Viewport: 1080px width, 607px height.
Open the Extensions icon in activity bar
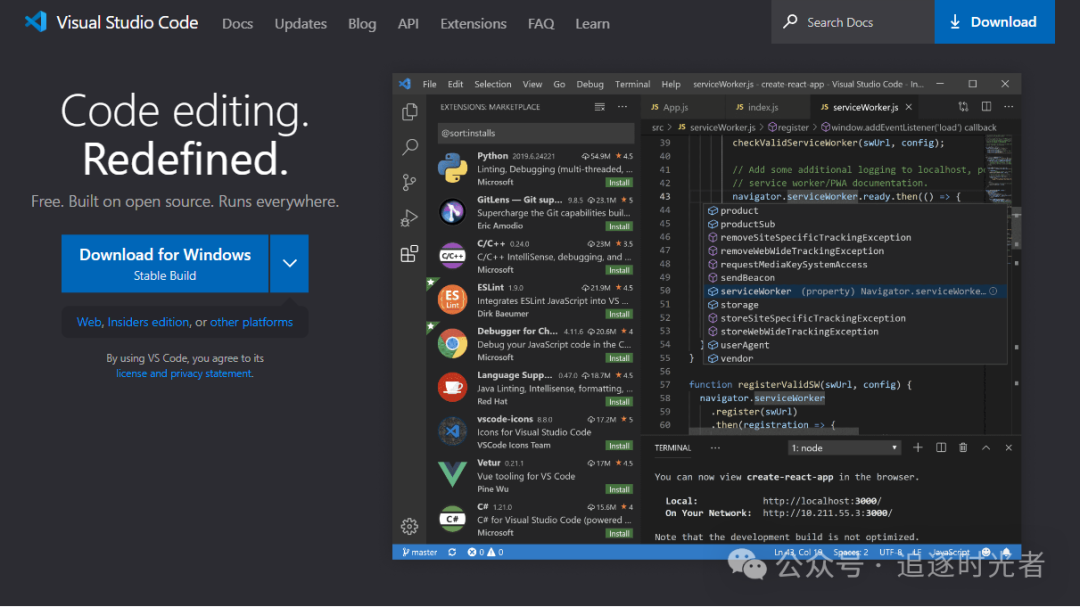click(x=410, y=254)
